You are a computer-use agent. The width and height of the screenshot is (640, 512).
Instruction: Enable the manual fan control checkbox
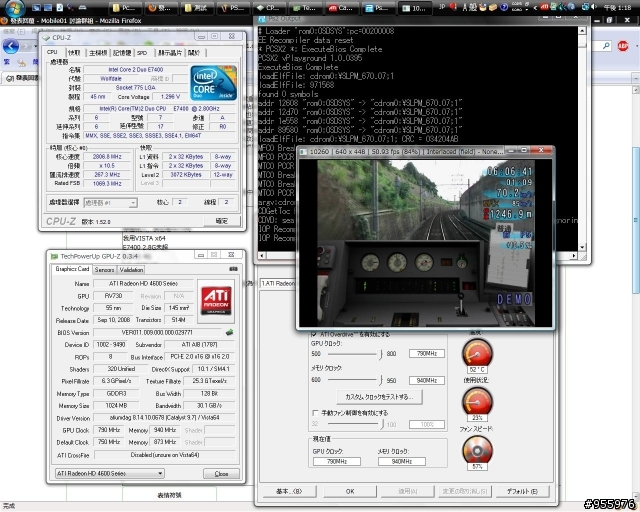[314, 412]
